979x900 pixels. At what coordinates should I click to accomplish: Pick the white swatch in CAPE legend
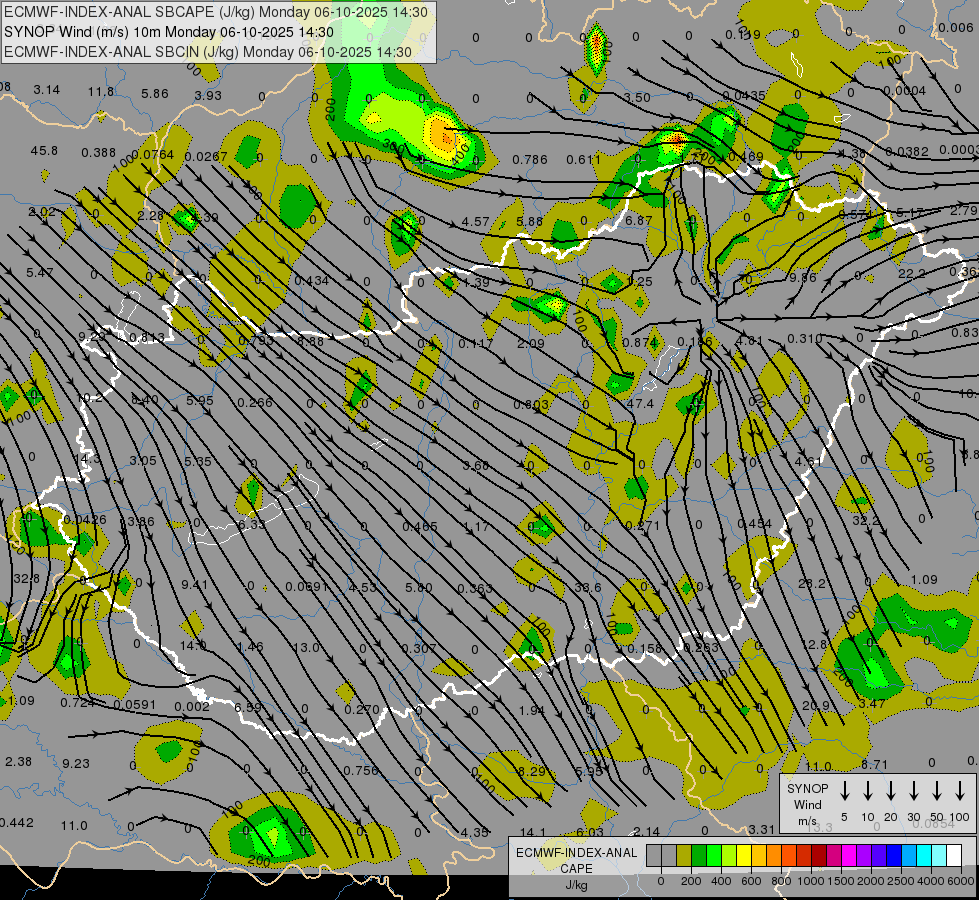(954, 855)
